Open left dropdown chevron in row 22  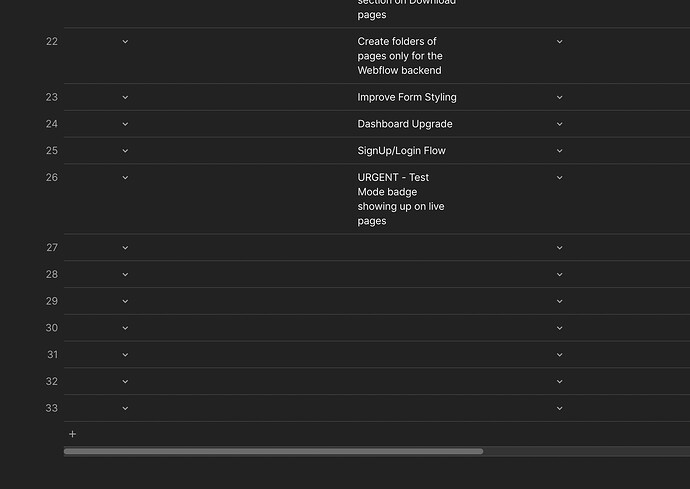pyautogui.click(x=125, y=42)
